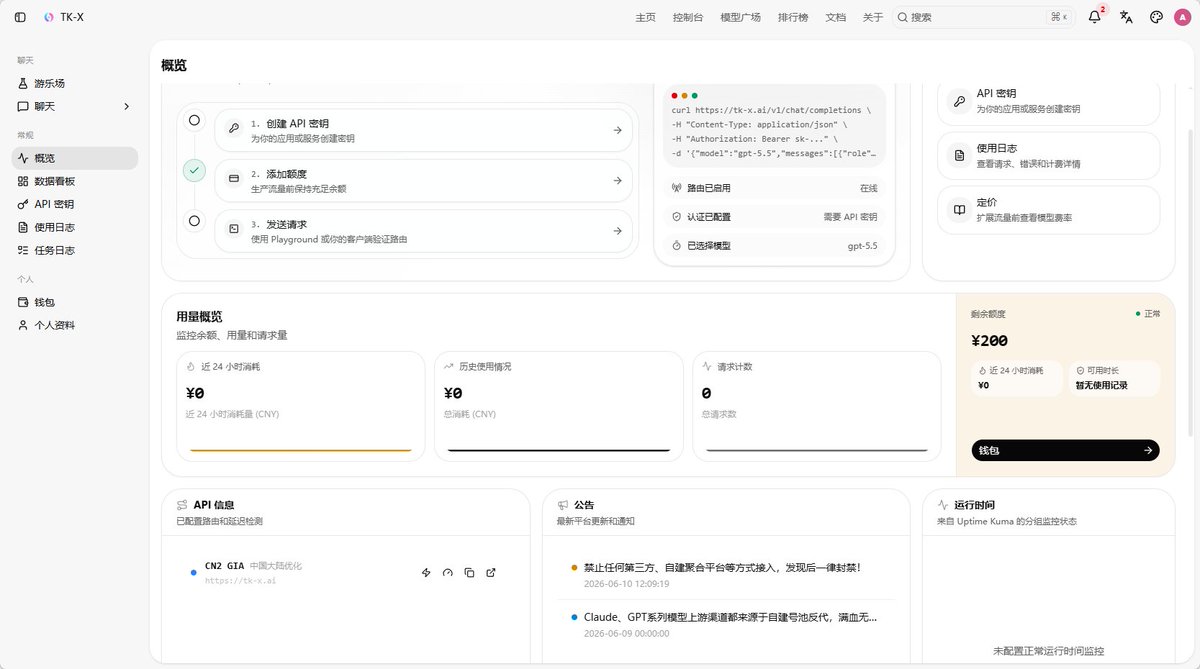Image resolution: width=1200 pixels, height=669 pixels.
Task: Open 文档 in top navigation
Action: (x=835, y=17)
